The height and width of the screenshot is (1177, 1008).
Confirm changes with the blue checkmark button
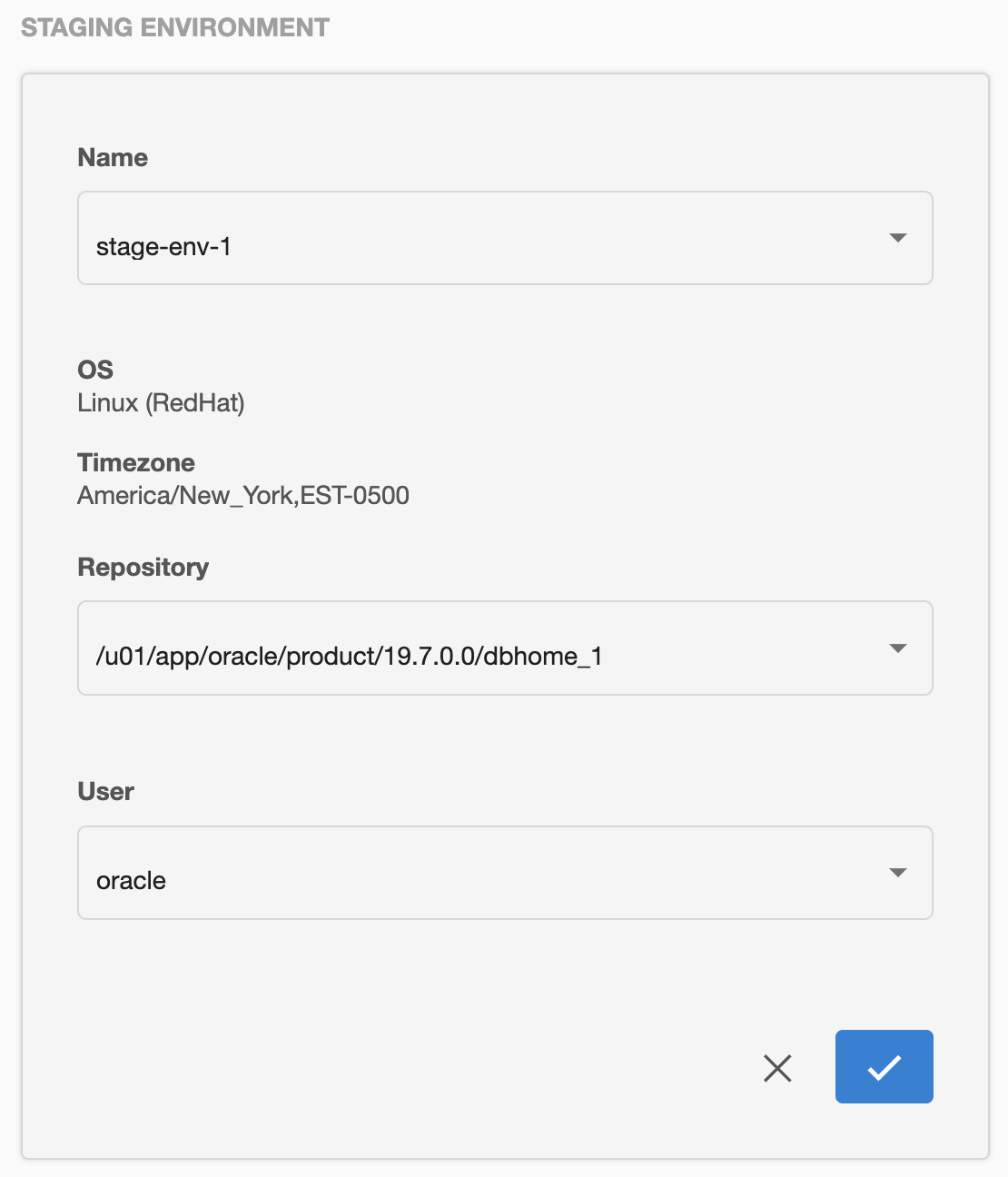tap(884, 1067)
